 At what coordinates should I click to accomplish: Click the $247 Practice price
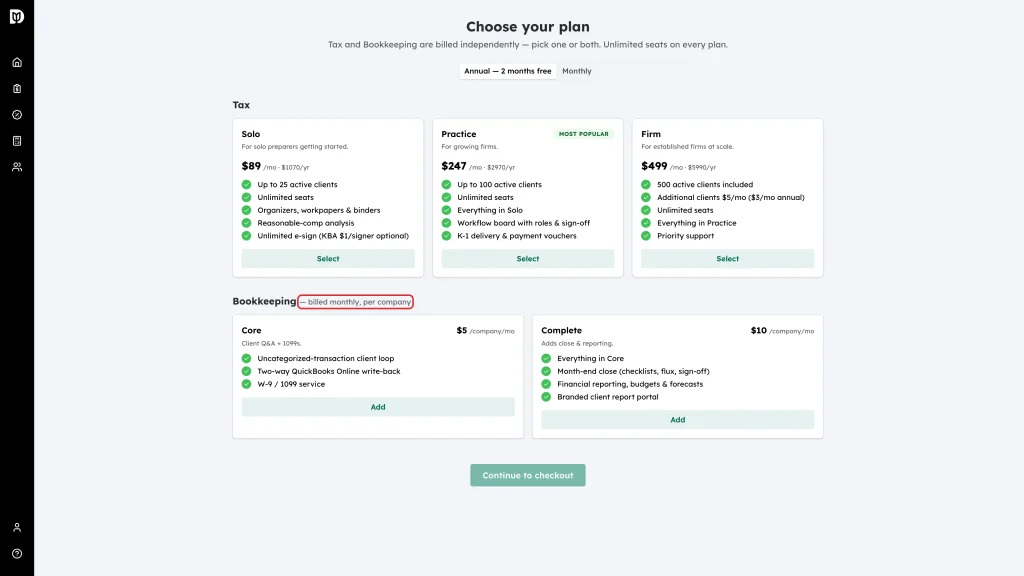point(454,166)
